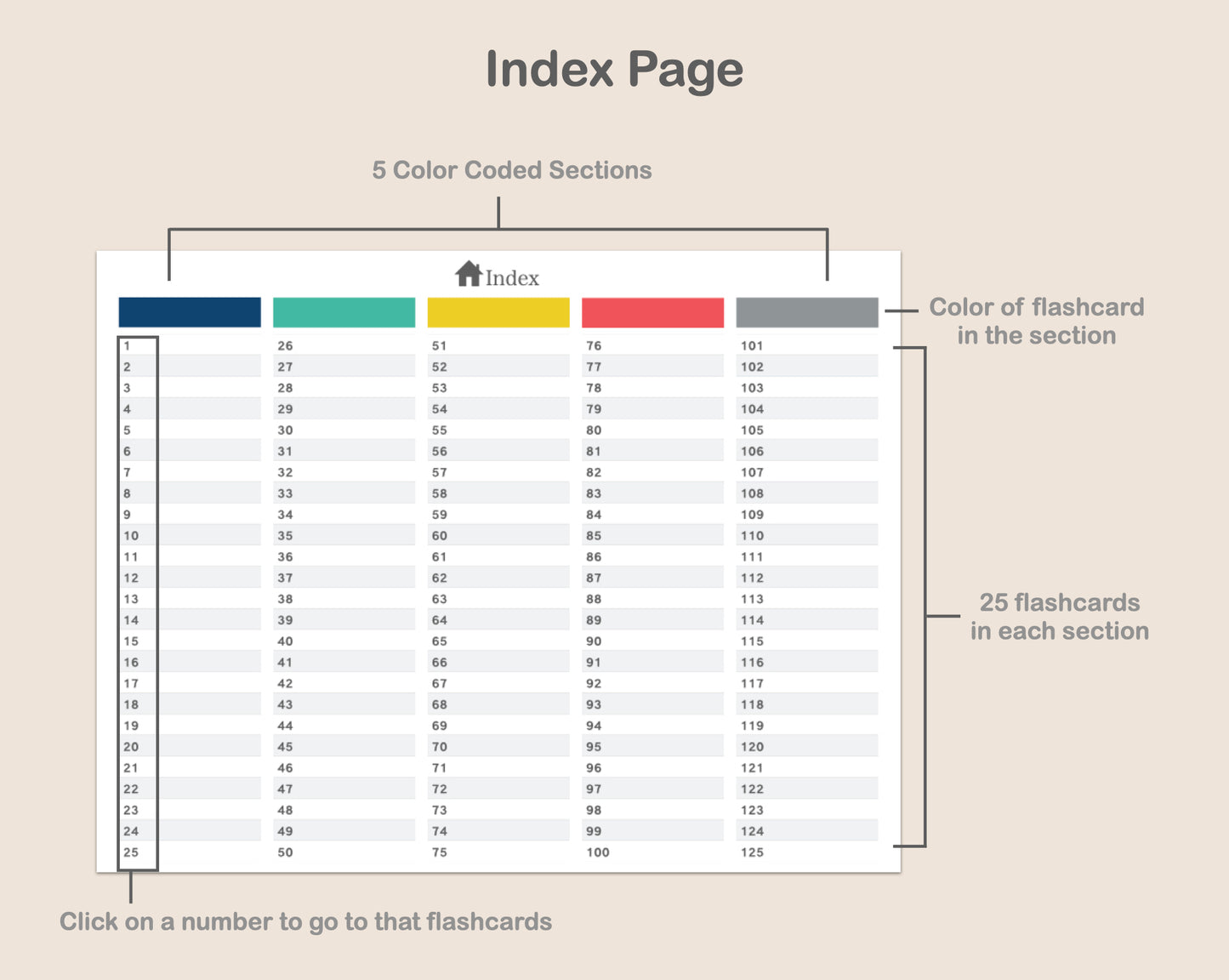Go to flashcard 125
Image resolution: width=1229 pixels, height=980 pixels.
752,852
